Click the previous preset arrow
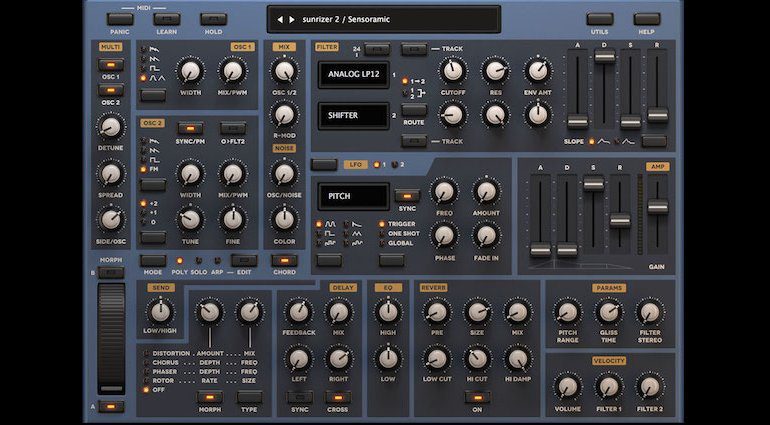 [279, 18]
